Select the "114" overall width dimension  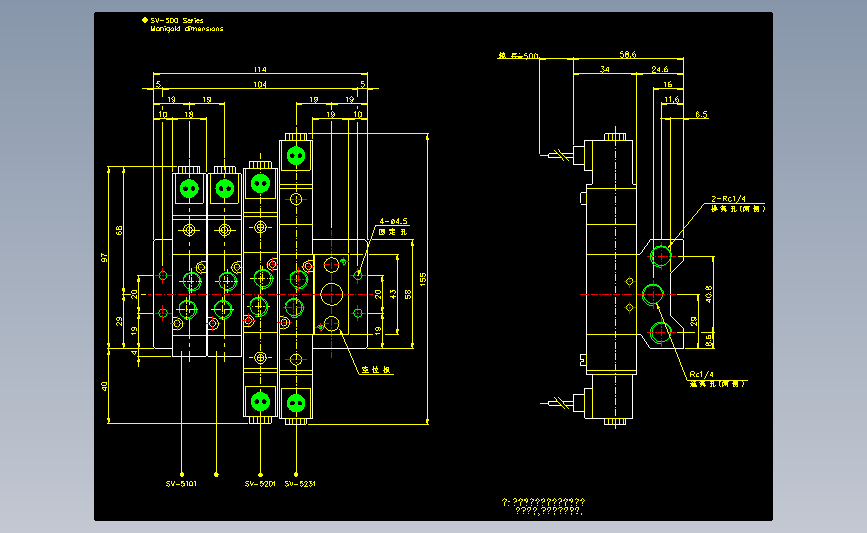tap(260, 69)
